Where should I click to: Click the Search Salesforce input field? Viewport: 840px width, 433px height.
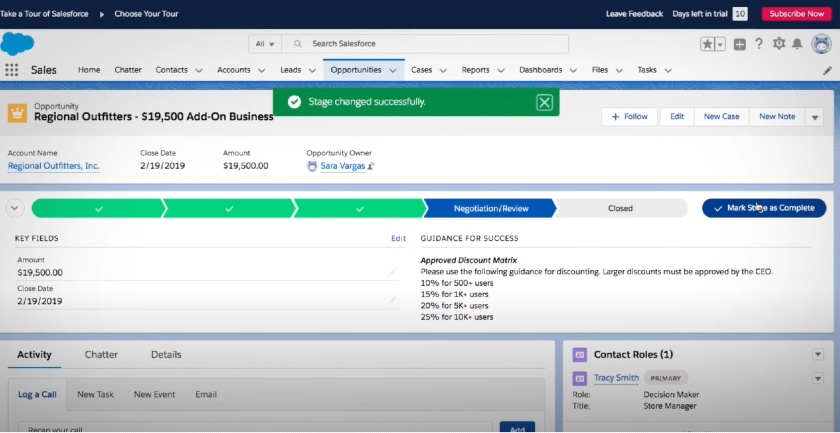(x=425, y=44)
